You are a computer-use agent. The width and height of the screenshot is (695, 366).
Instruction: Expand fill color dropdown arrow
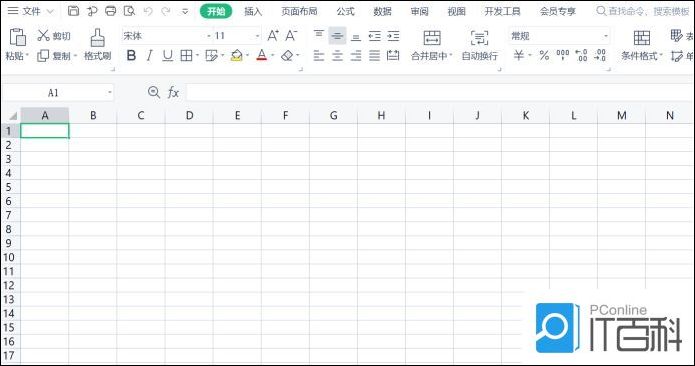coord(247,56)
